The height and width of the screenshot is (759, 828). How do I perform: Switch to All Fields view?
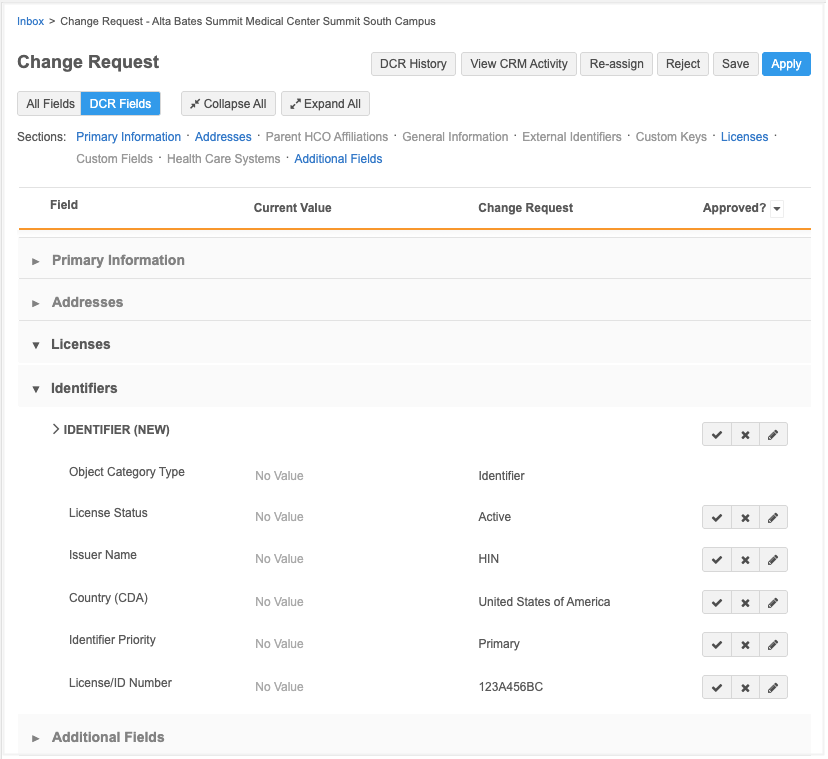[50, 104]
